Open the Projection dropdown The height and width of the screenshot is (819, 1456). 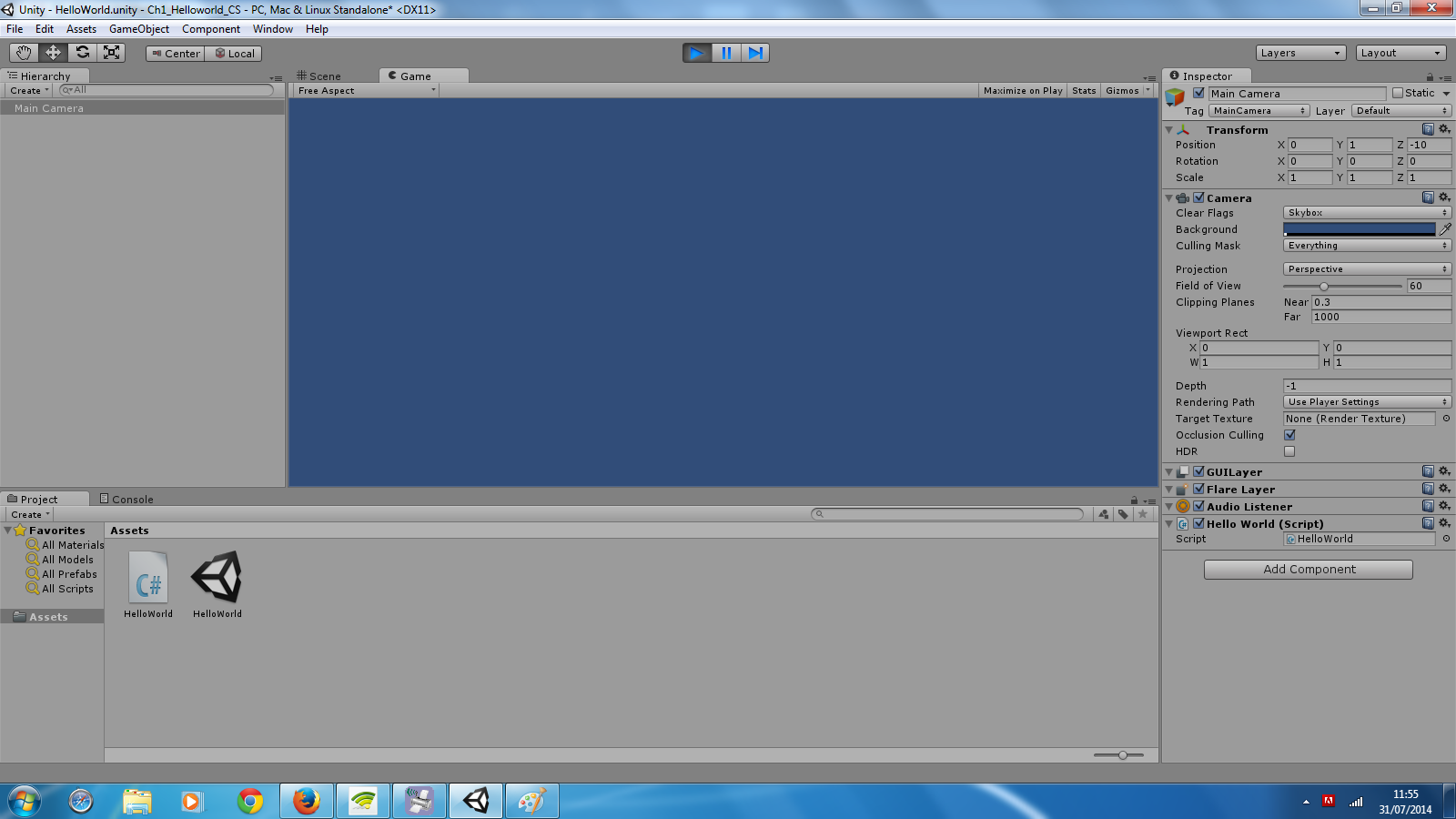1367,269
